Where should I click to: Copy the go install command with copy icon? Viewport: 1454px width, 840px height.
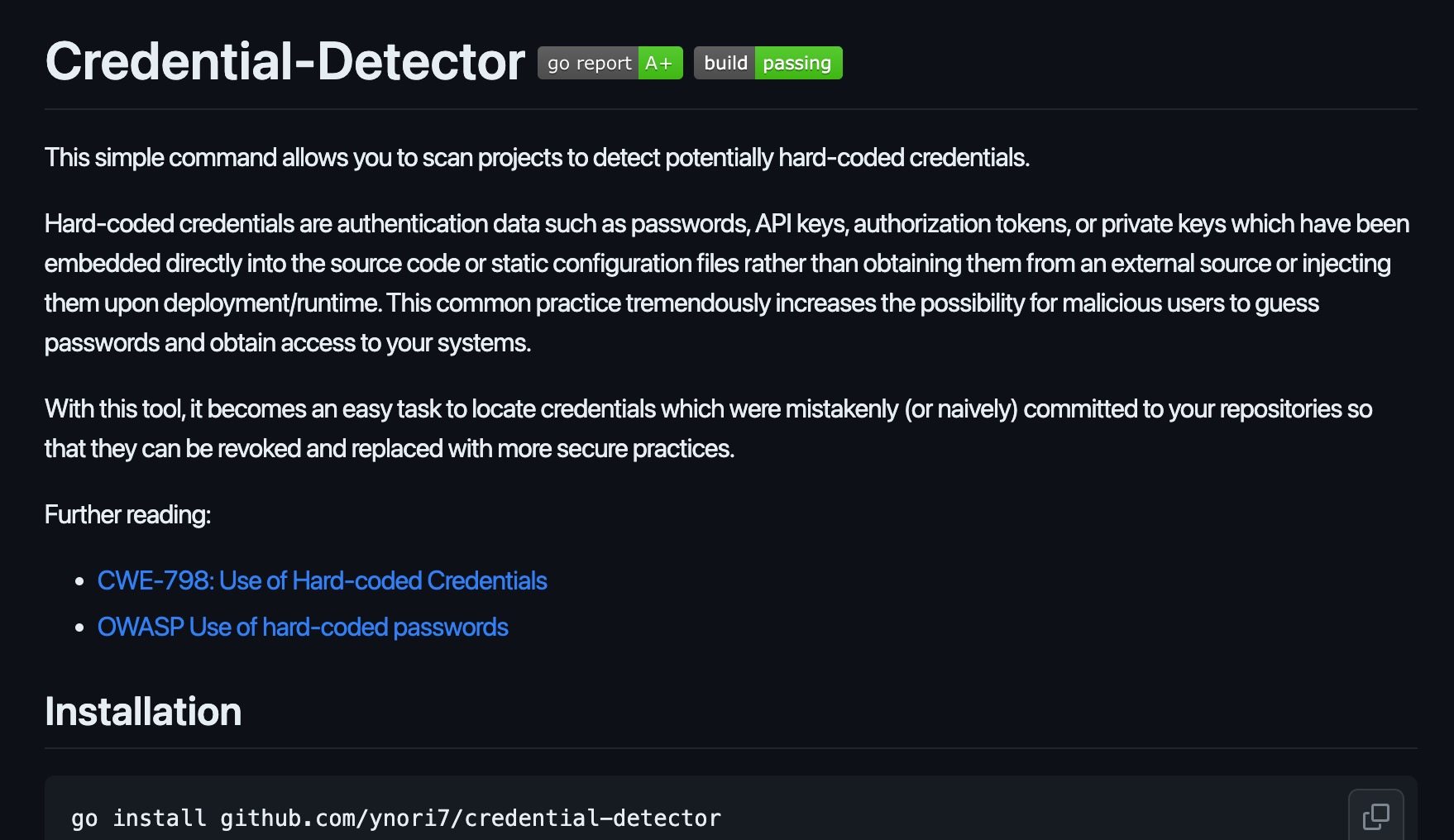(x=1375, y=816)
